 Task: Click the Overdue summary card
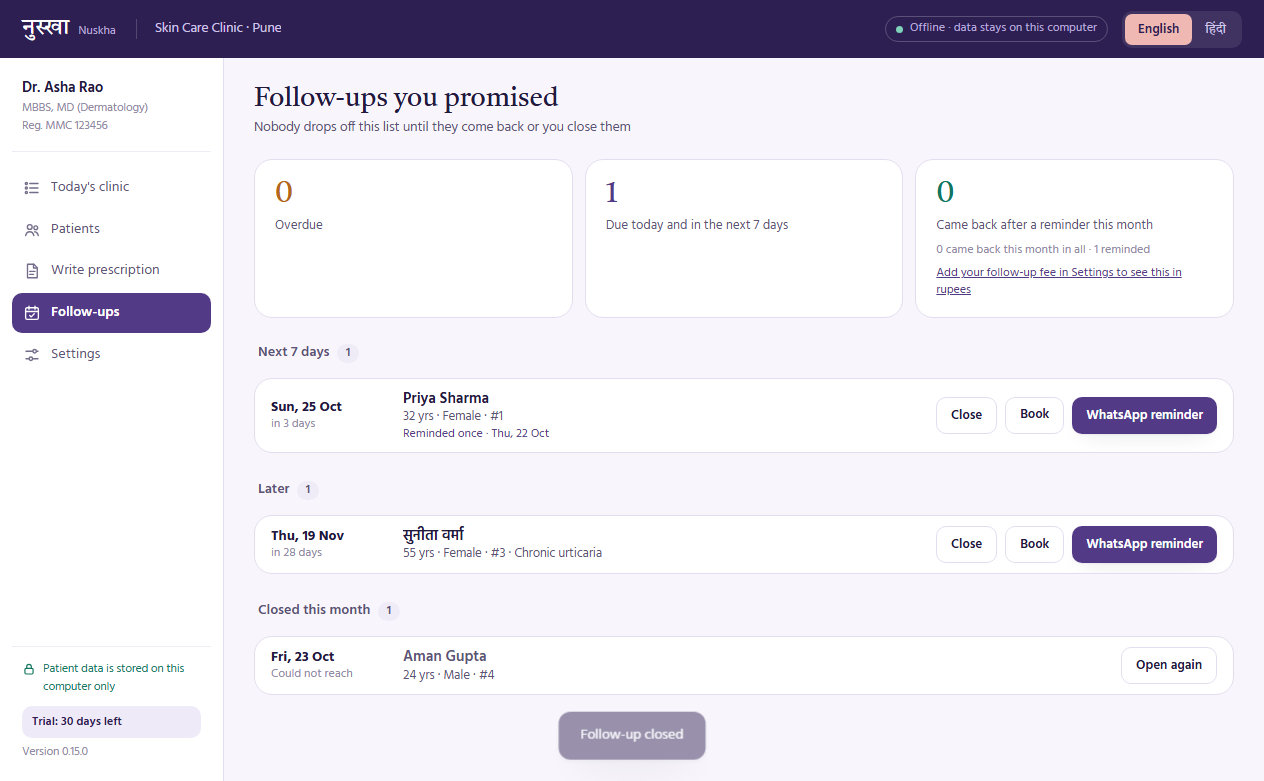(413, 238)
